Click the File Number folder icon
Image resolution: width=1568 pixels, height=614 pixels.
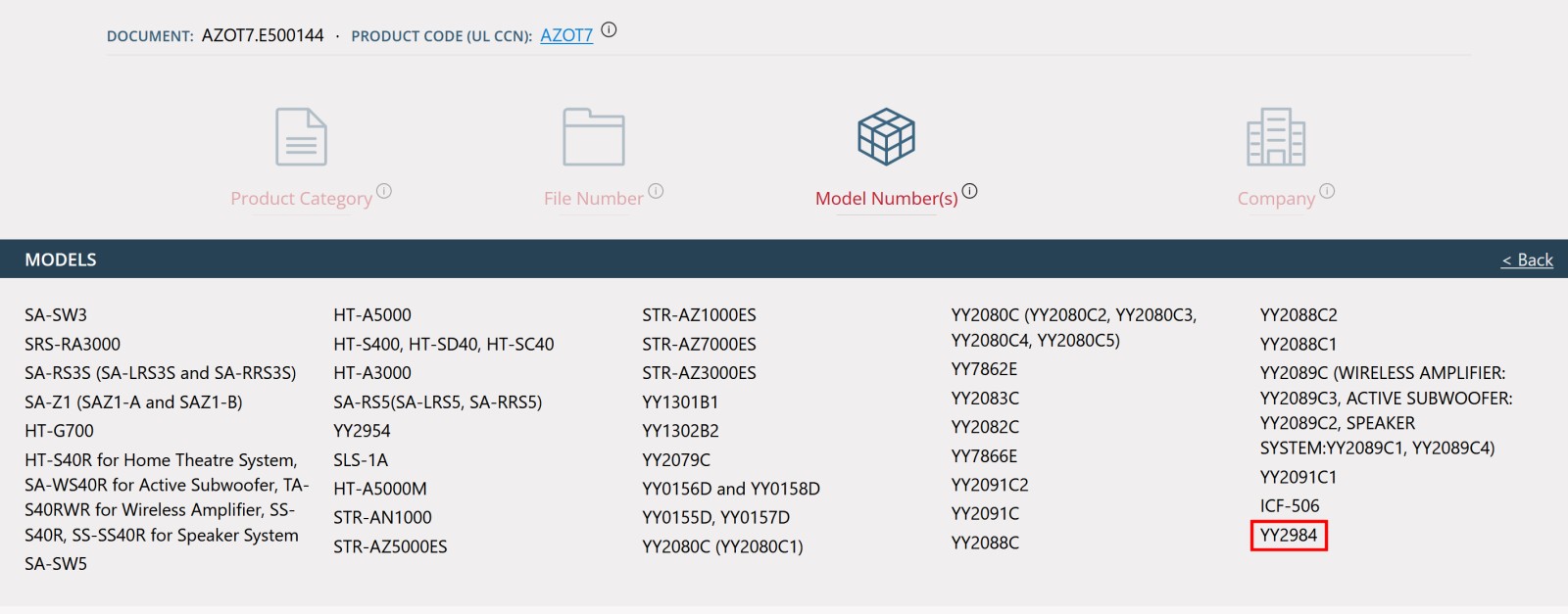tap(593, 137)
